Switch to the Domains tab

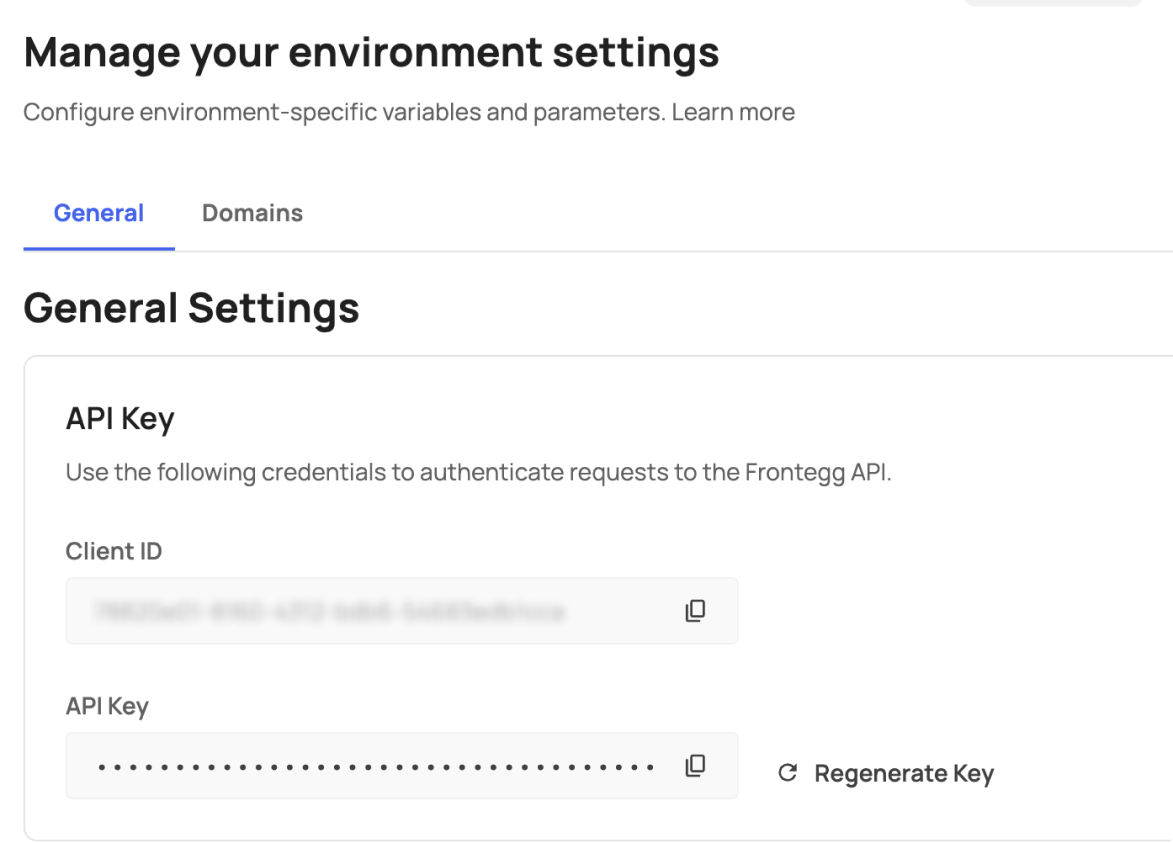pos(252,213)
